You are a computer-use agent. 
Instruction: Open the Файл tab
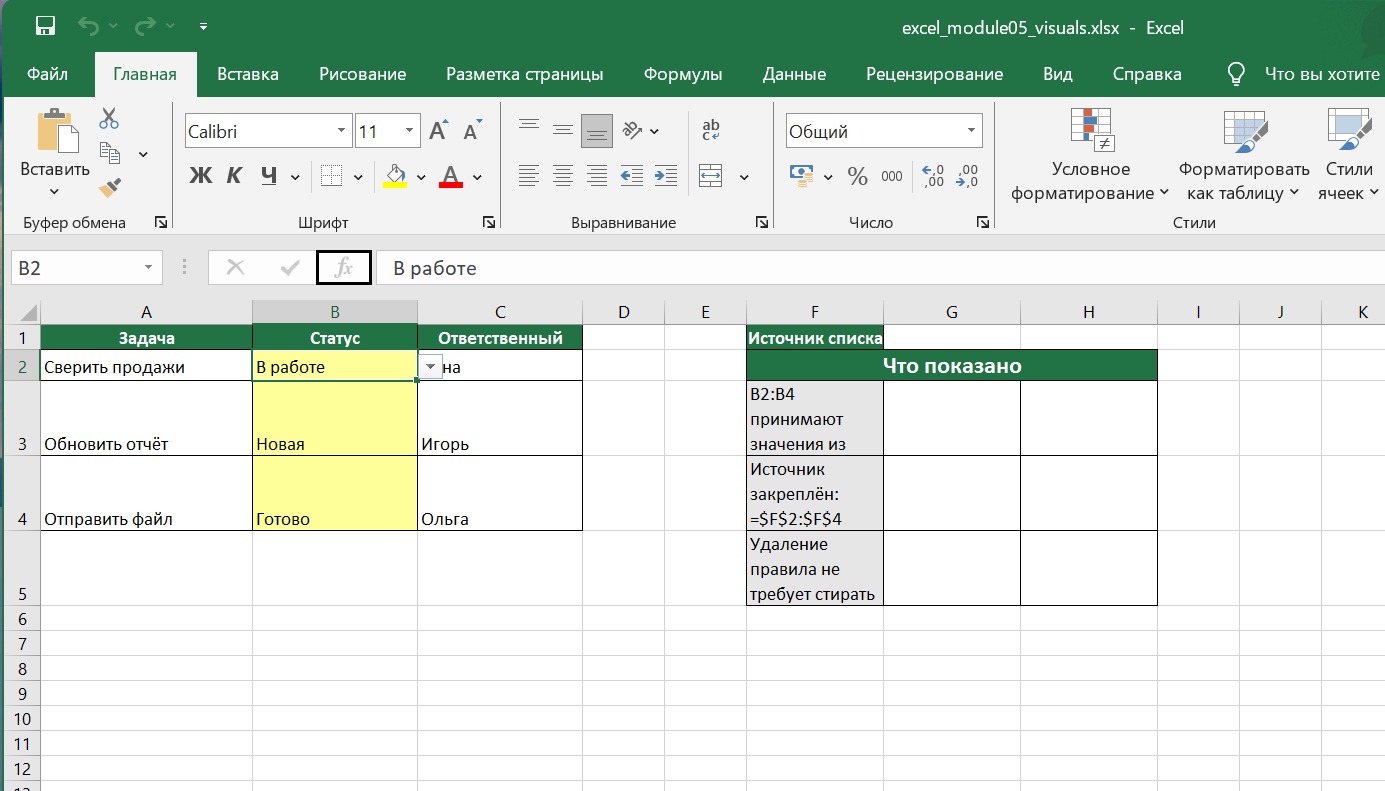[47, 74]
